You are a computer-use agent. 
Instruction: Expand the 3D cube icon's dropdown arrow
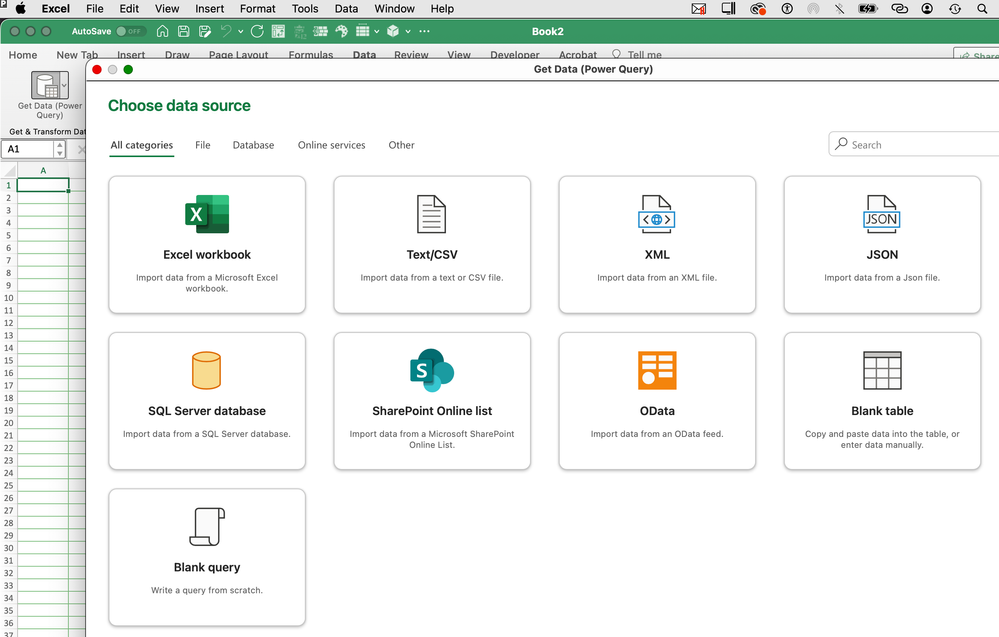point(408,31)
